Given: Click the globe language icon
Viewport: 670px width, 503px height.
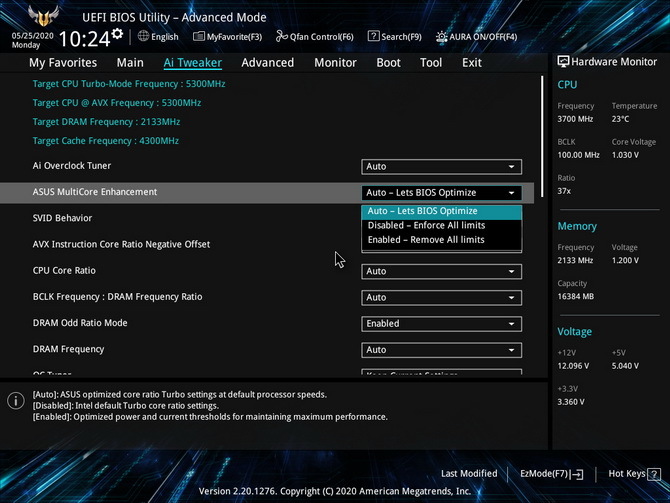Looking at the screenshot, I should click(144, 36).
